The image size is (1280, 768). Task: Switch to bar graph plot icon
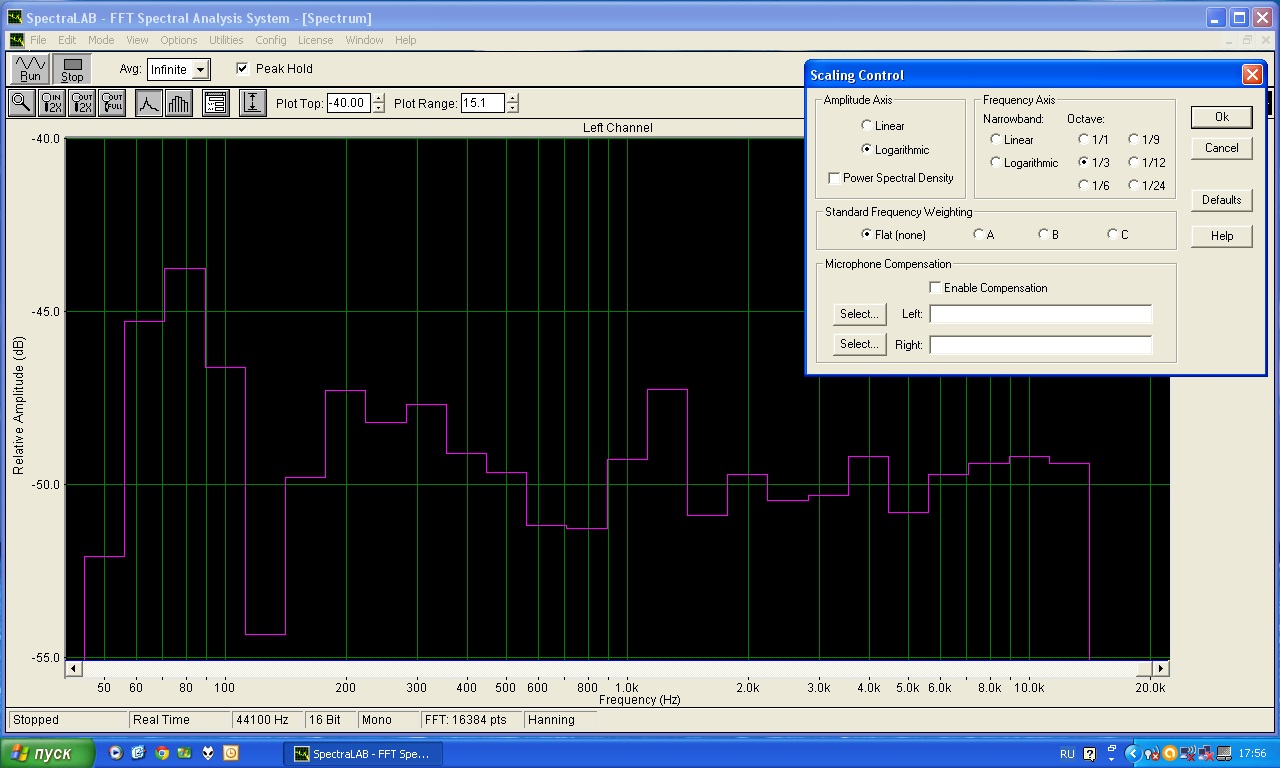(178, 103)
